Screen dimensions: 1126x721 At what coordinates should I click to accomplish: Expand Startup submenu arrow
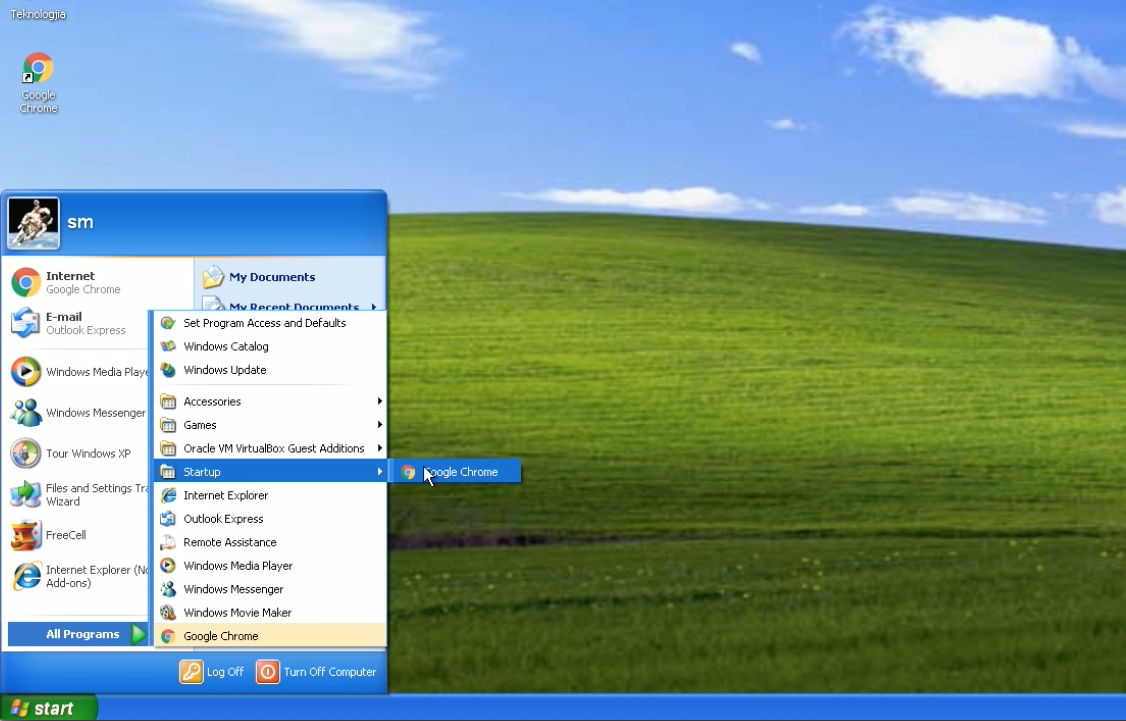tap(379, 472)
